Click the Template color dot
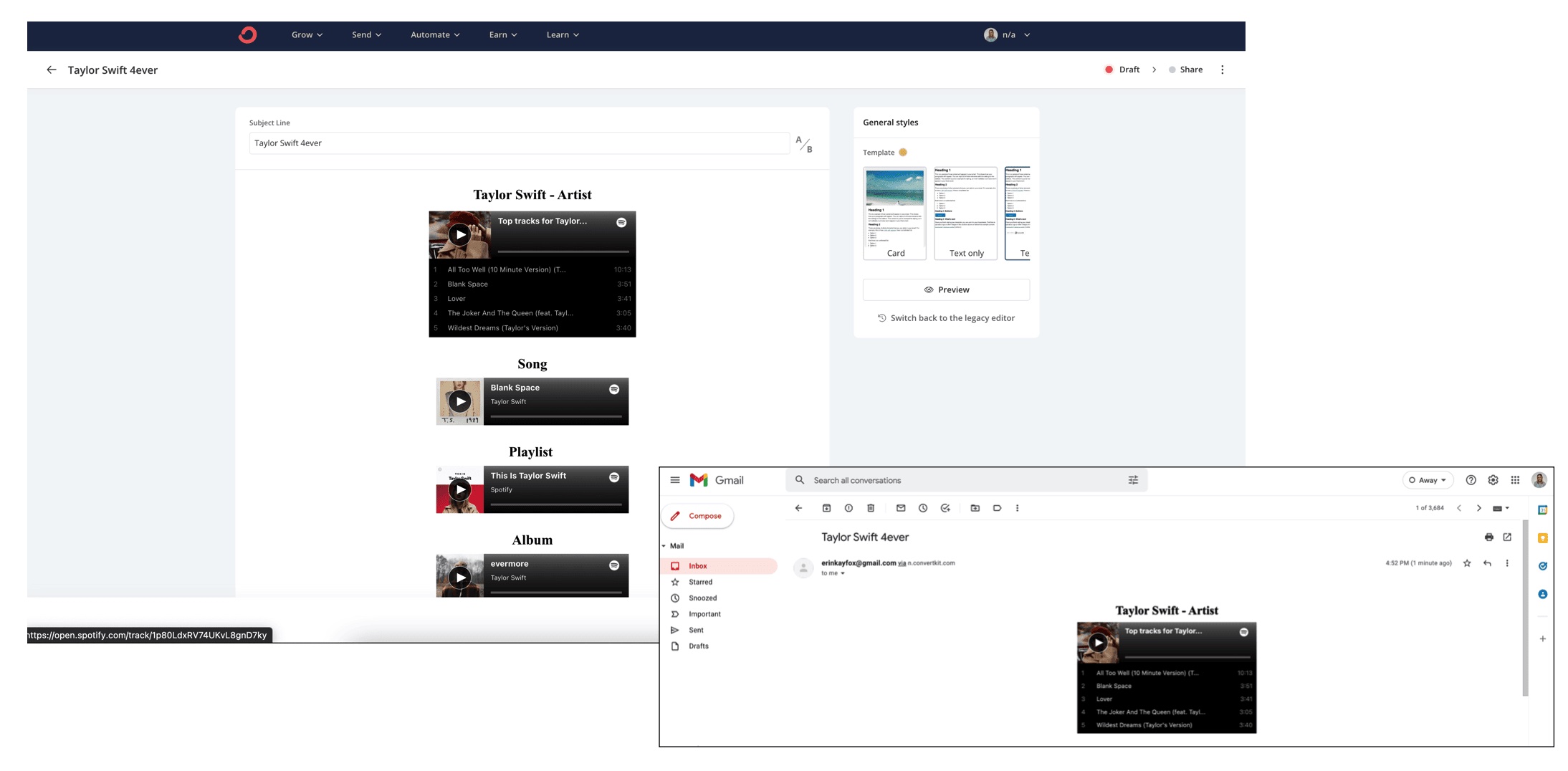This screenshot has height=771, width=1568. (x=903, y=152)
